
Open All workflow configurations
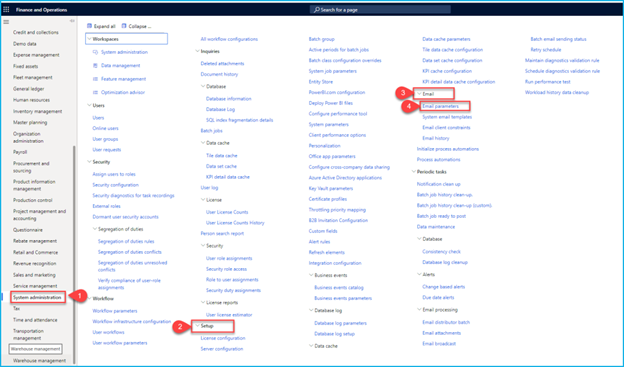click(x=229, y=39)
